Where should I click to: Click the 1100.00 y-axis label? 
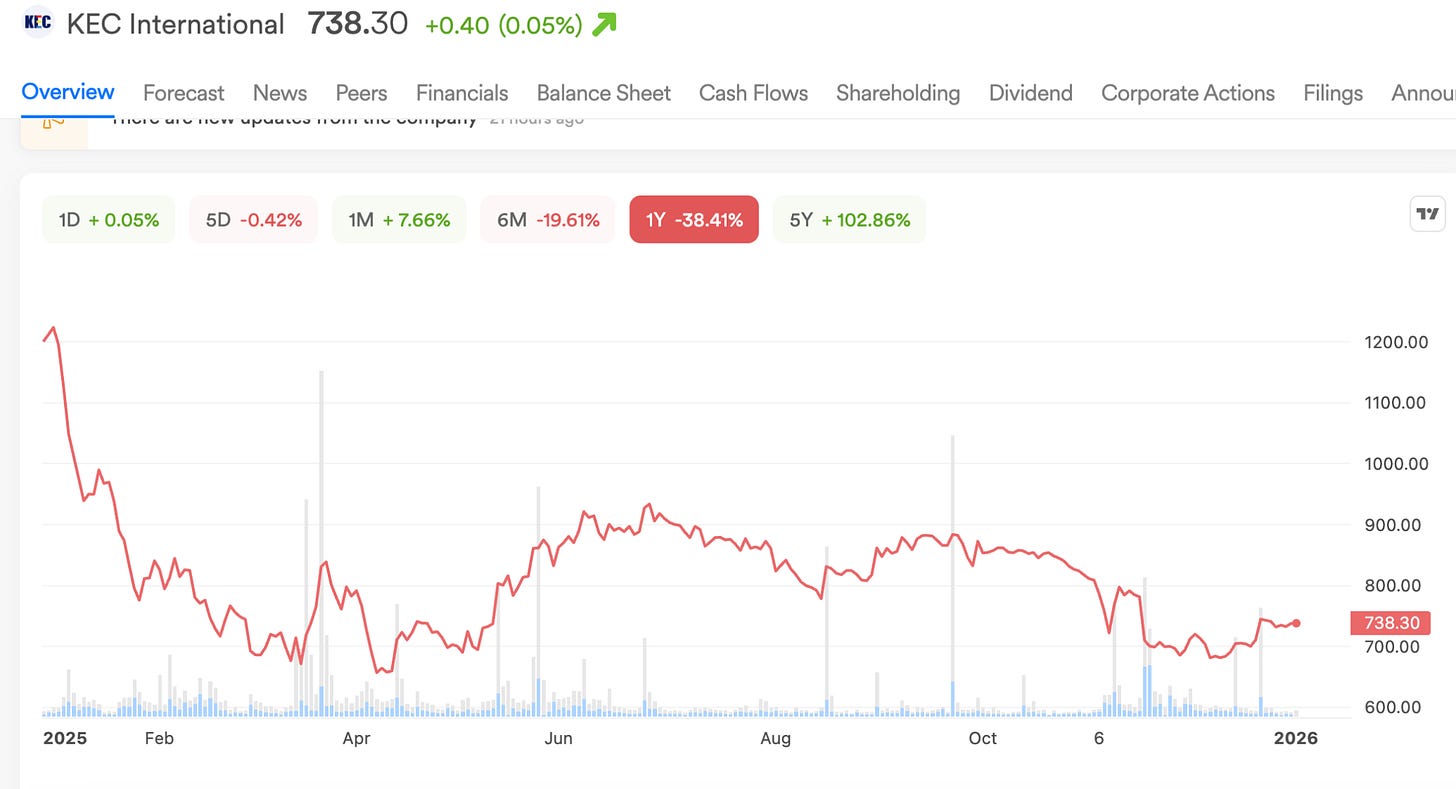1396,403
